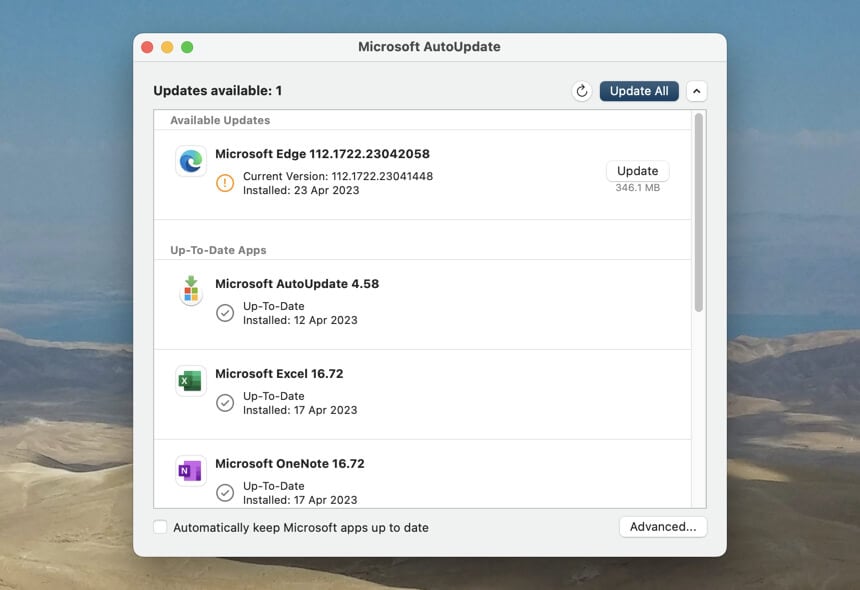
Task: Select the Microsoft Excel 16.72 row title
Action: [x=279, y=374]
